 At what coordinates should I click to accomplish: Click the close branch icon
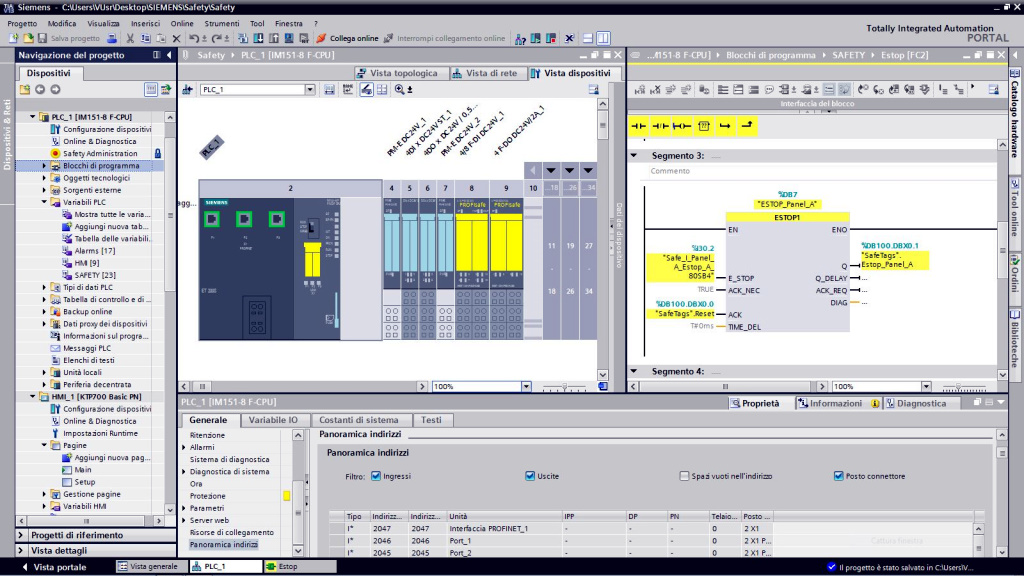[746, 126]
